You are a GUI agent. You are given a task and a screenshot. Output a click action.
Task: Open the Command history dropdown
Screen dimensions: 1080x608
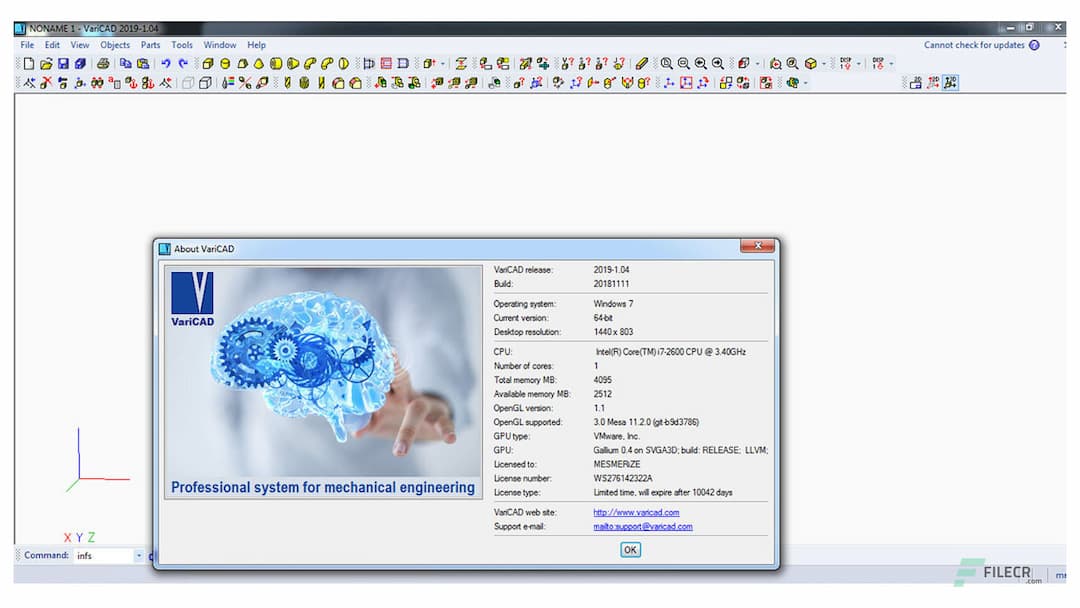tap(140, 554)
